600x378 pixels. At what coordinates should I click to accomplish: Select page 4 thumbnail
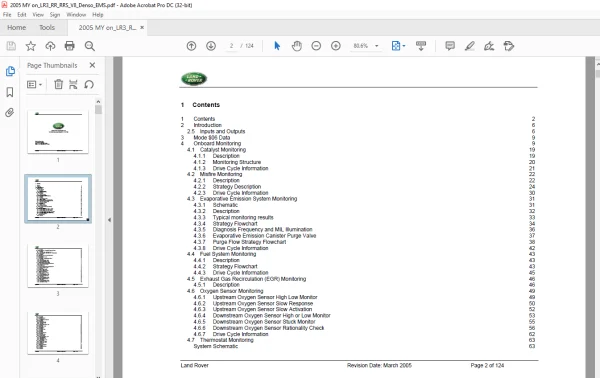point(58,332)
